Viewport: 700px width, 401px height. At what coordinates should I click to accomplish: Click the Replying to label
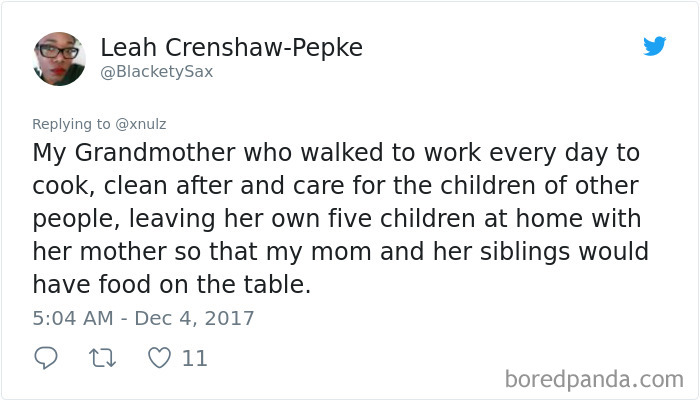pos(71,124)
